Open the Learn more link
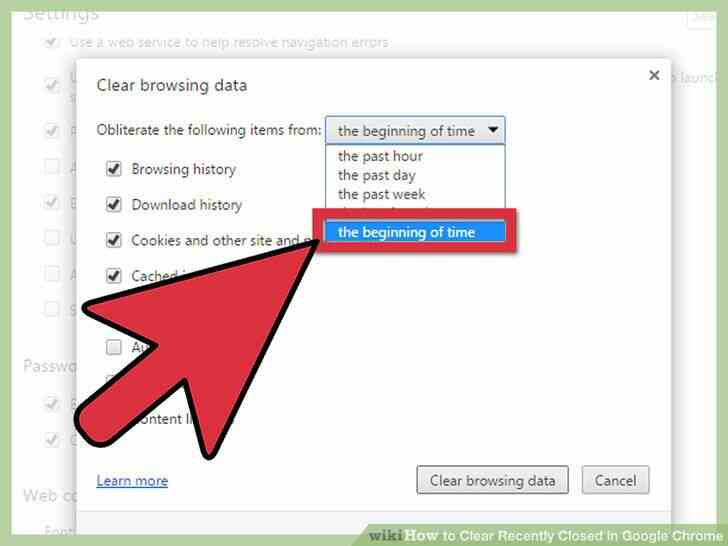 [132, 481]
